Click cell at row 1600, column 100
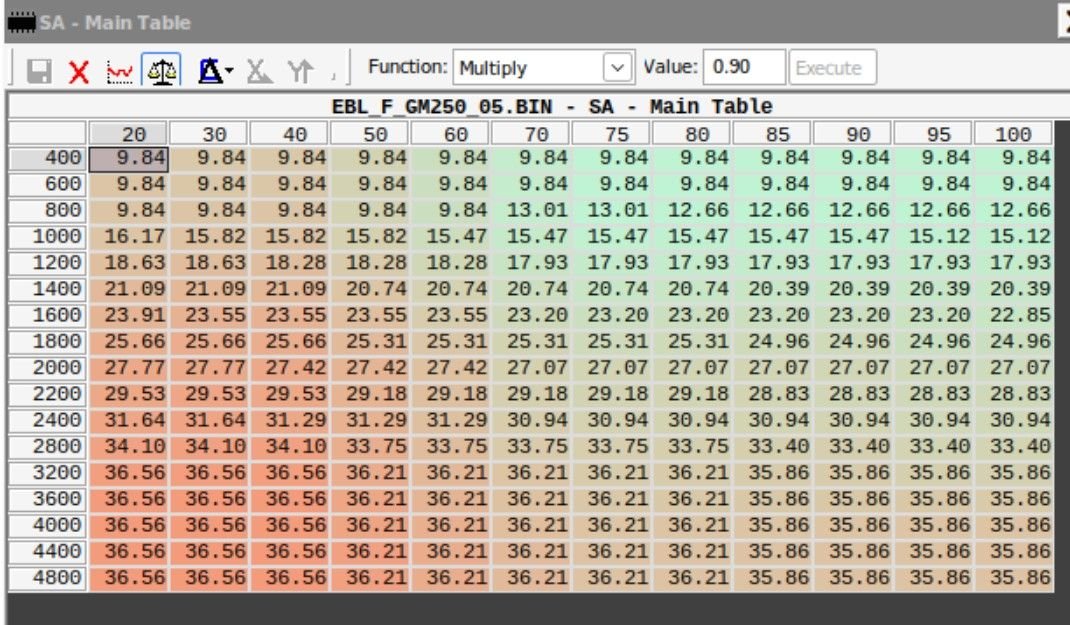The width and height of the screenshot is (1070, 625). [1013, 316]
